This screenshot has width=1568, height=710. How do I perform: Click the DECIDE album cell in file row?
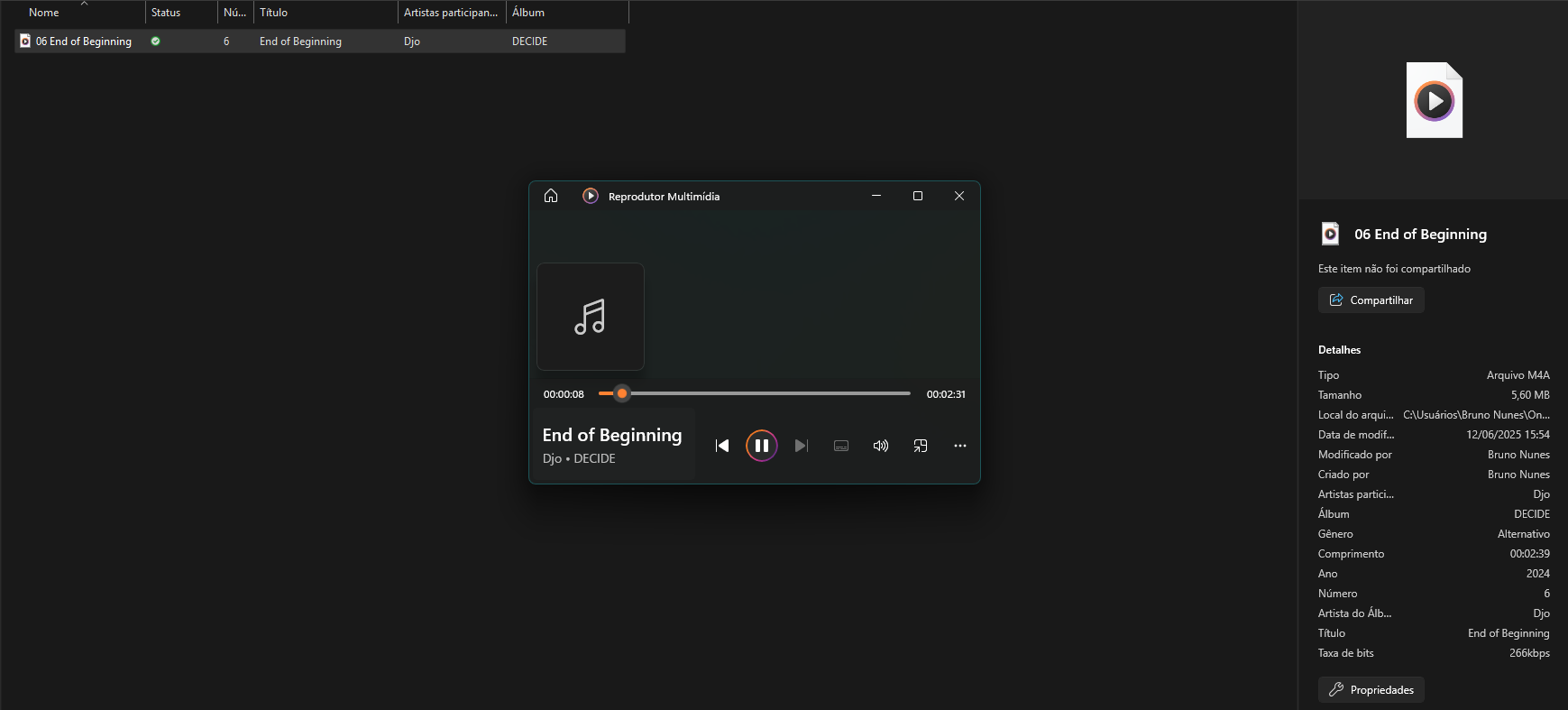529,41
